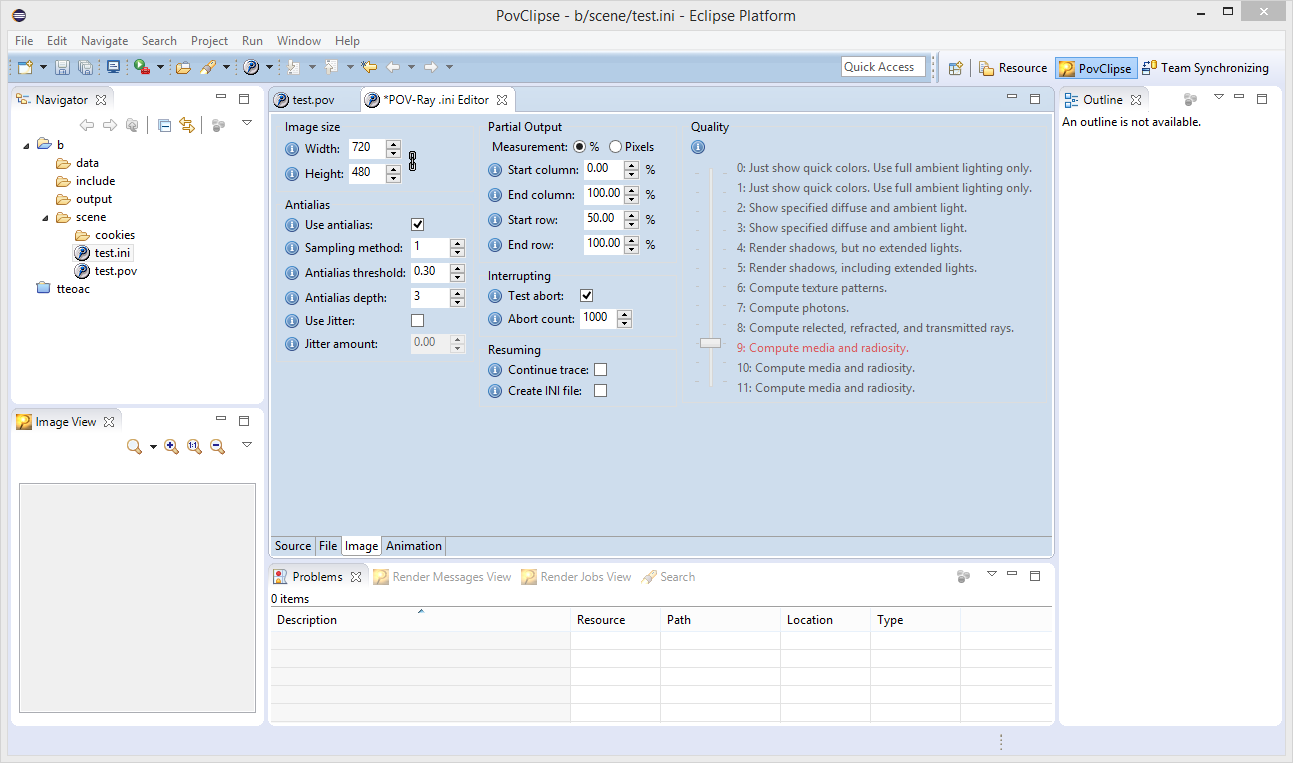Click the Save toolbar icon

point(62,67)
